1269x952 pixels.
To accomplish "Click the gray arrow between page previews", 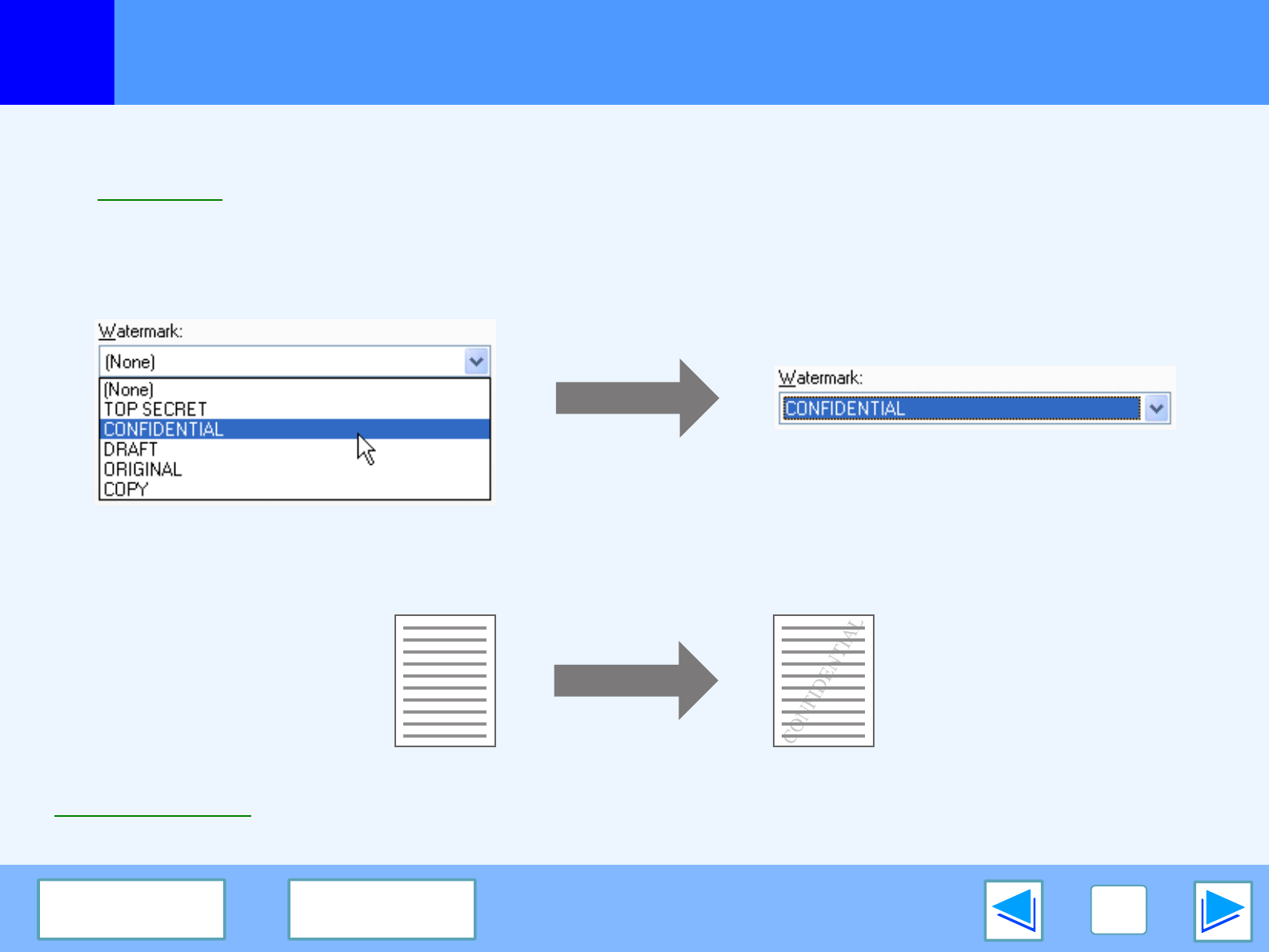I will (x=635, y=681).
